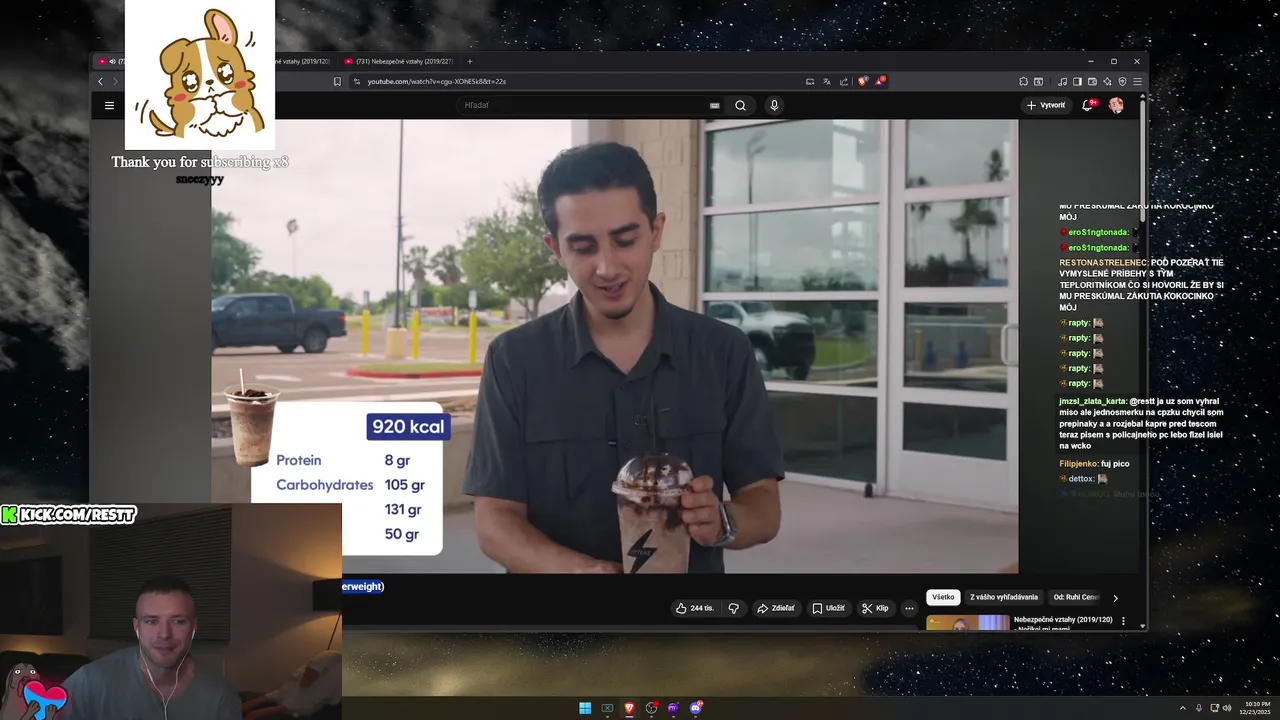This screenshot has height=720, width=1280.
Task: Create a clip with Klip button
Action: coord(875,608)
